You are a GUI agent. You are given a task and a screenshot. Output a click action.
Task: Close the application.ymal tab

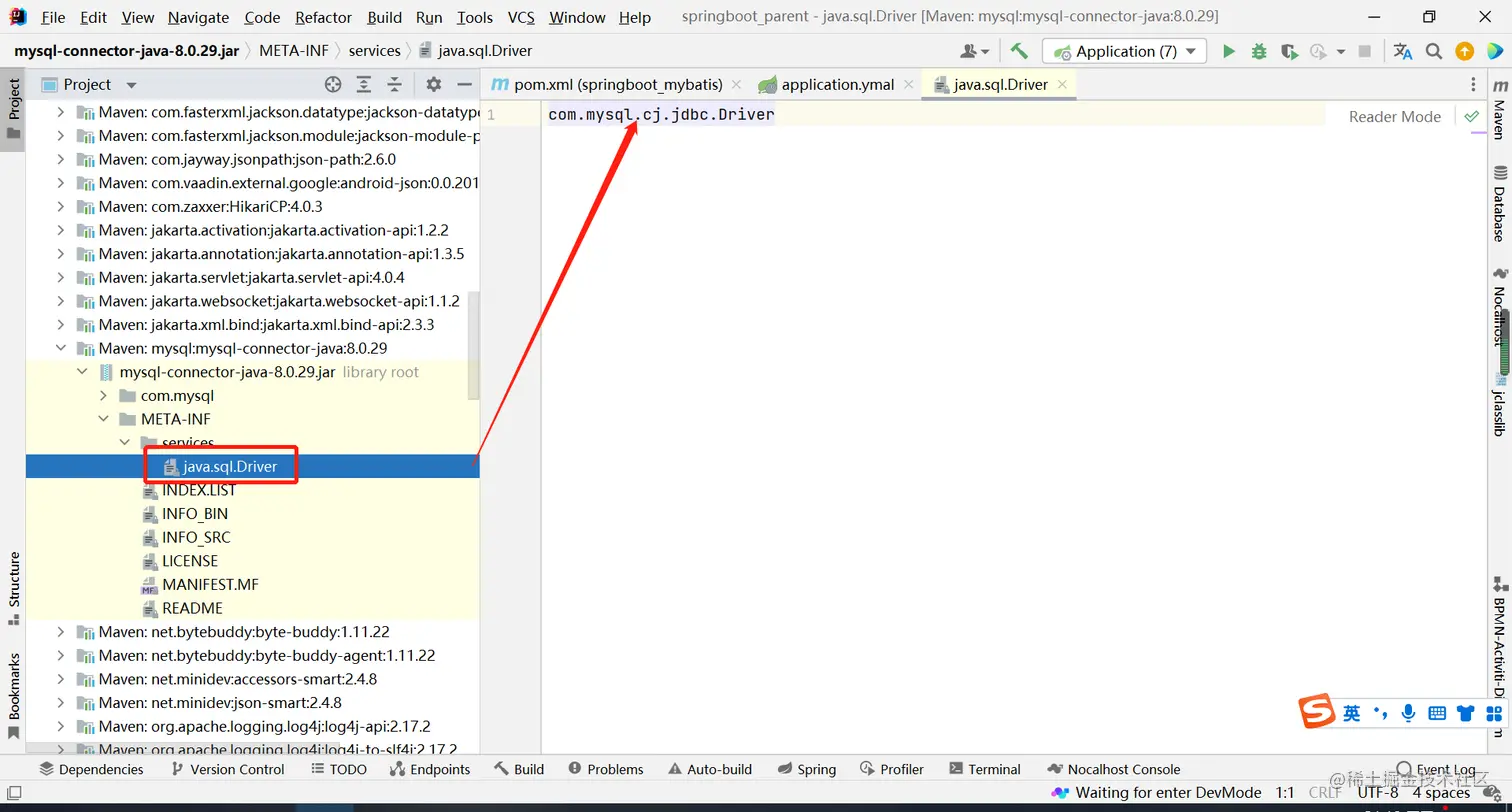[908, 85]
